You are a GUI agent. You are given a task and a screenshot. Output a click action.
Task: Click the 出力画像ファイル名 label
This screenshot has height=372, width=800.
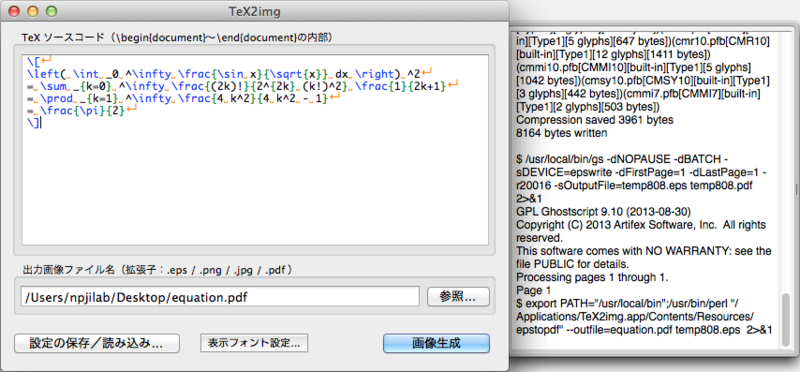click(x=157, y=269)
